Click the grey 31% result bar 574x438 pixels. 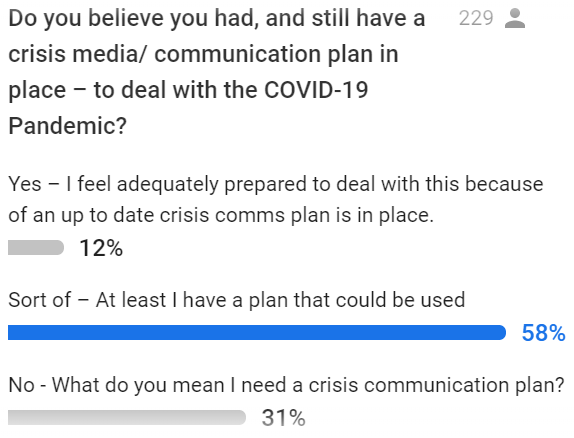coord(127,417)
